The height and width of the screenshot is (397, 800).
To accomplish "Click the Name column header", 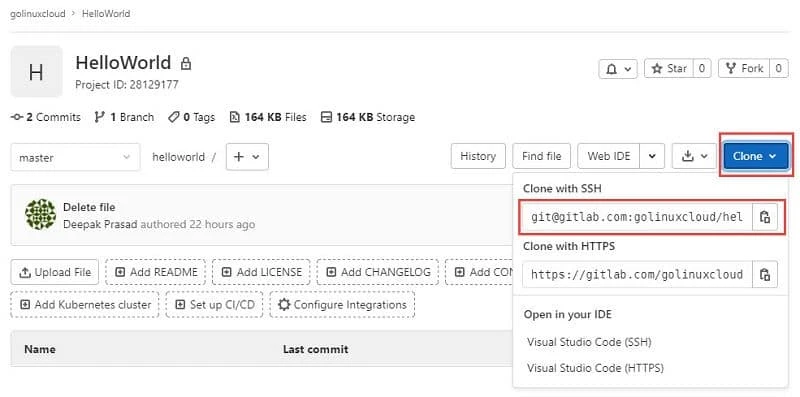I will [40, 350].
